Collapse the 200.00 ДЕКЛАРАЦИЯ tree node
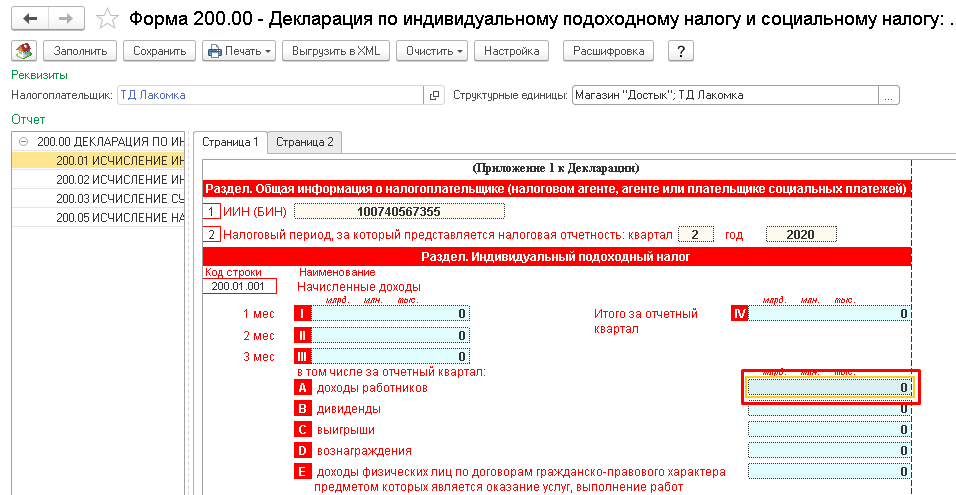Viewport: 956px width, 495px height. [x=23, y=142]
